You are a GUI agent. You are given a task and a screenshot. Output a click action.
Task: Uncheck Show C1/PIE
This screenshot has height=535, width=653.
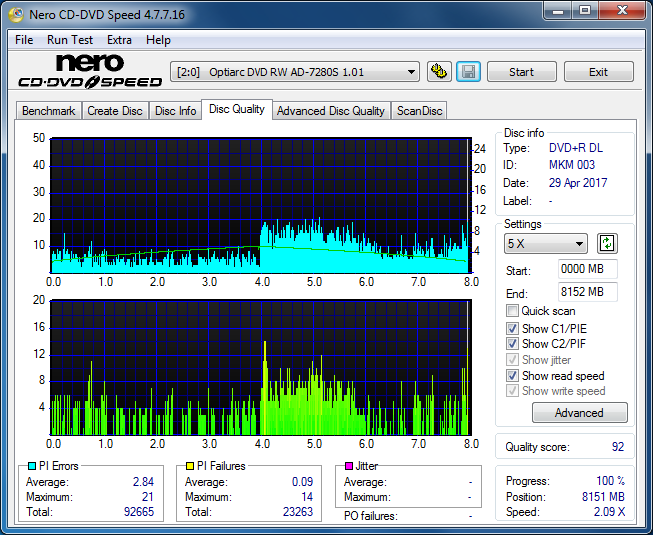[x=512, y=328]
